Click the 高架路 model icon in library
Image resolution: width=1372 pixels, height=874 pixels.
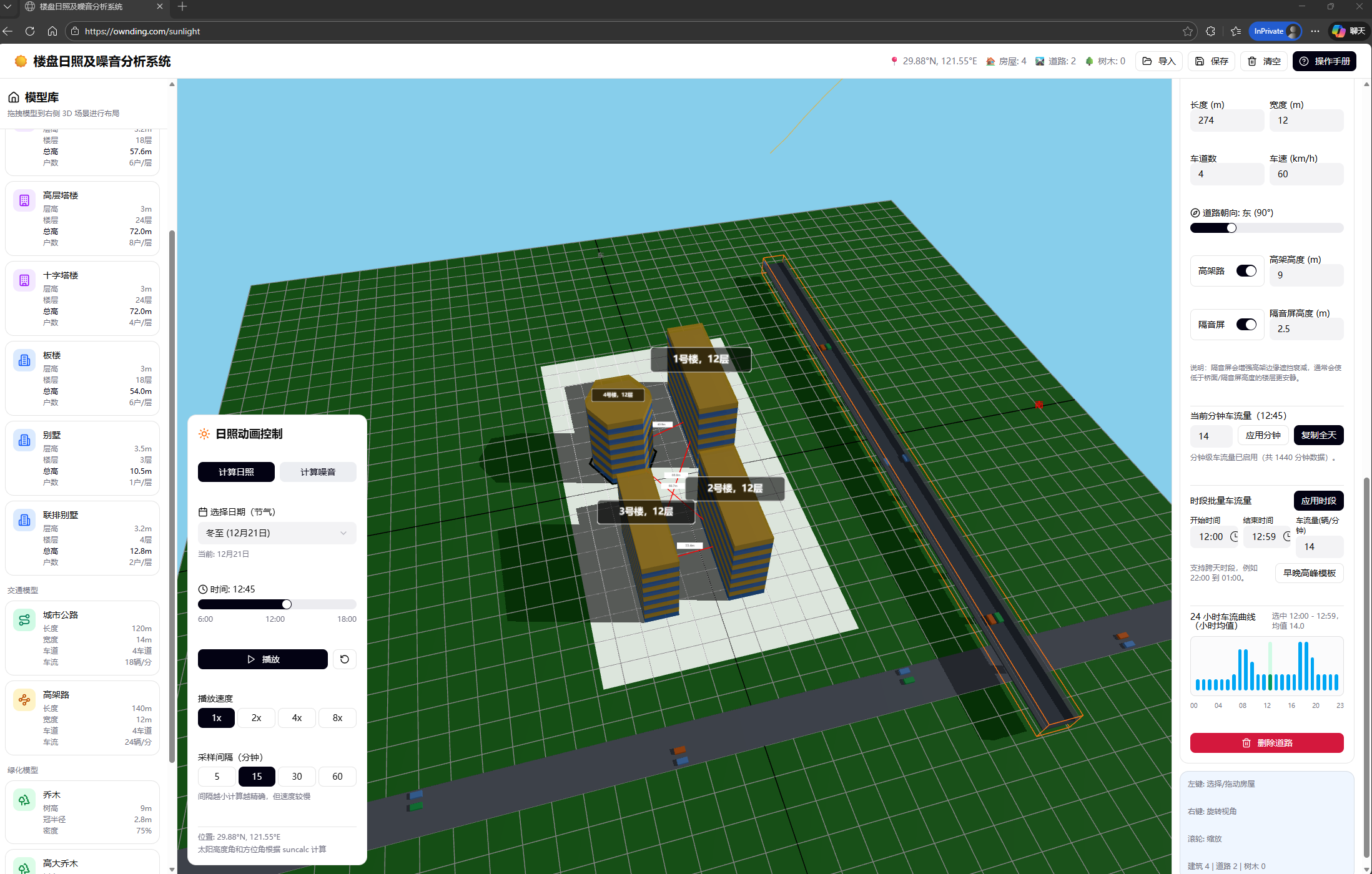[24, 700]
